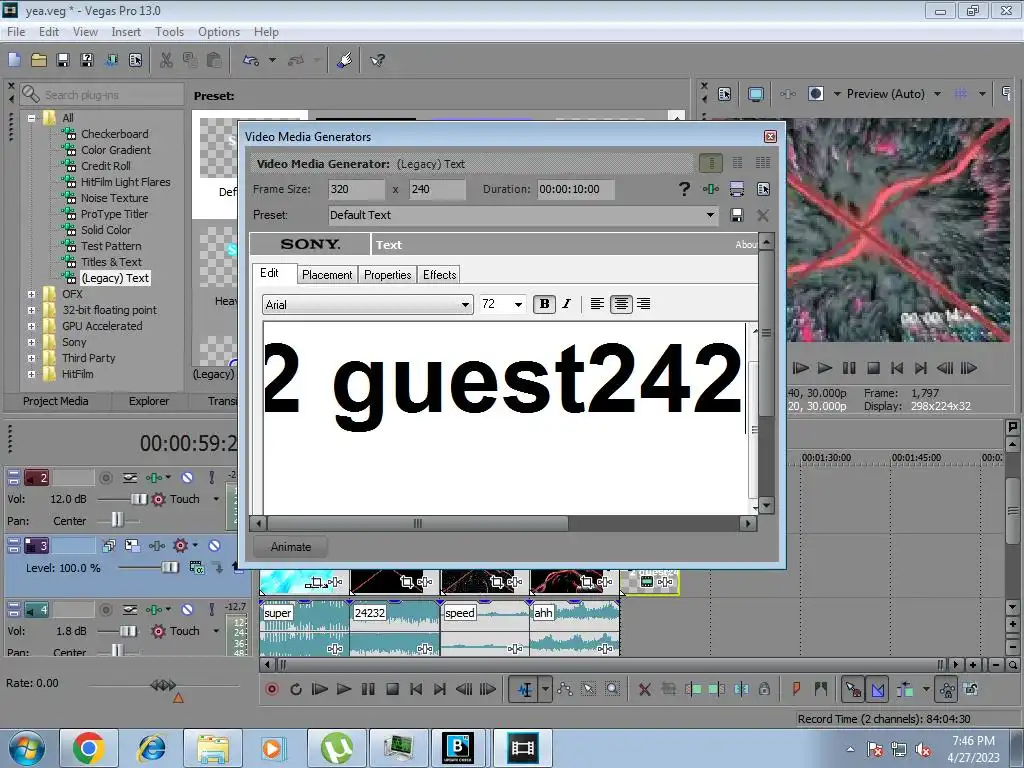Click the Save disk icon in toolbar
1024x768 pixels.
click(63, 60)
